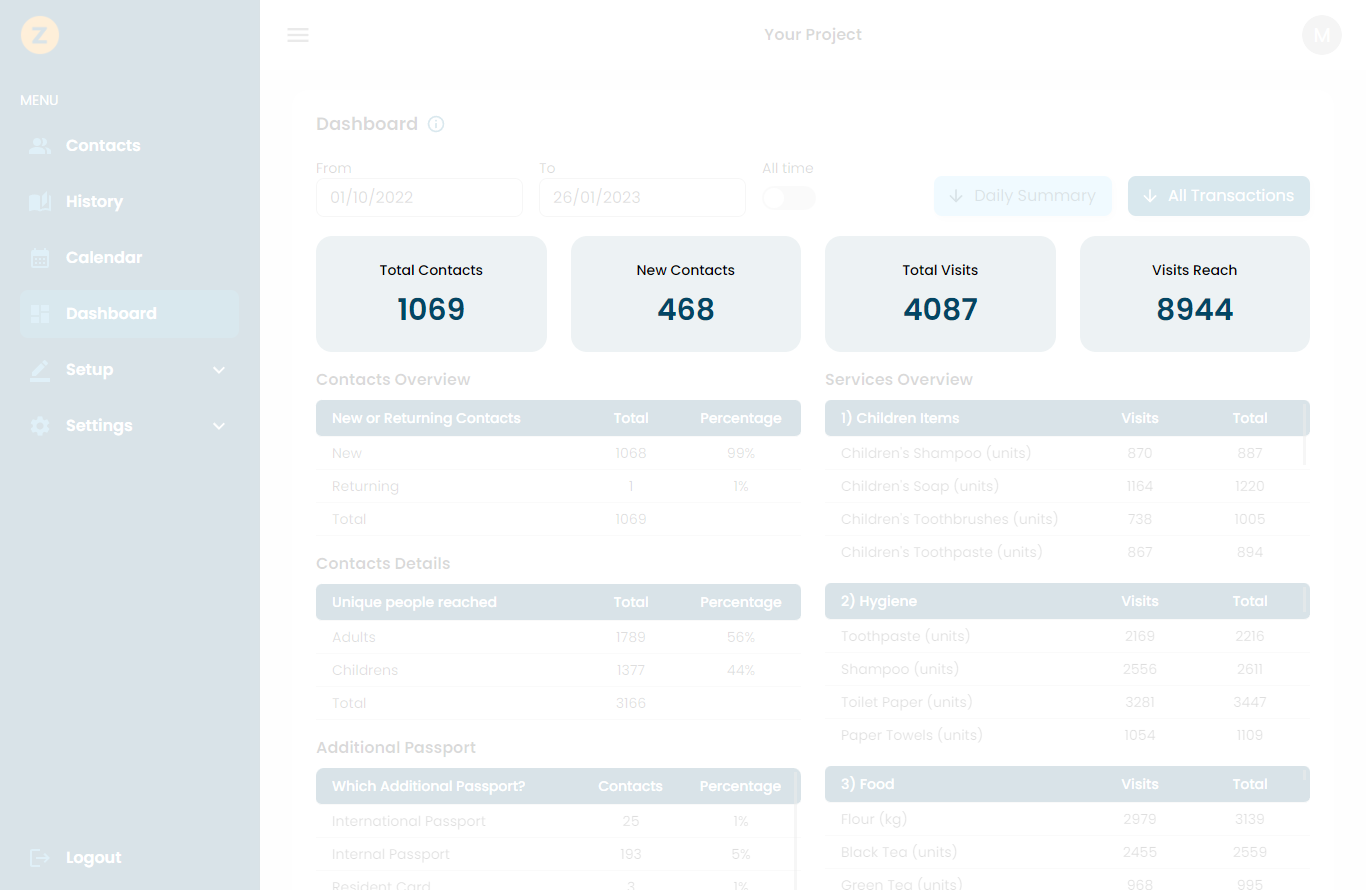
Task: Click the Contacts people icon
Action: point(39,145)
